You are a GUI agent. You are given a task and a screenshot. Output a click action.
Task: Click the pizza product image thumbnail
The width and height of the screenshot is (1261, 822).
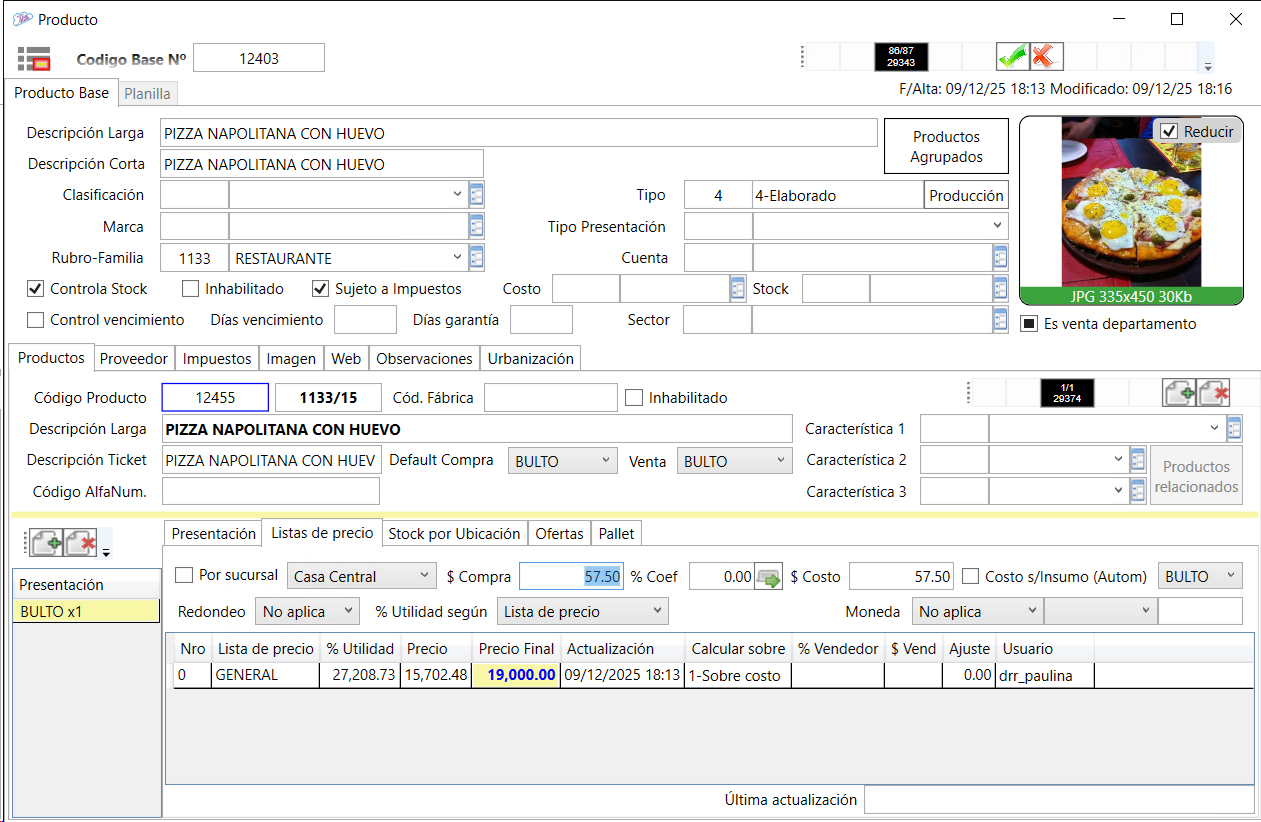click(1130, 210)
